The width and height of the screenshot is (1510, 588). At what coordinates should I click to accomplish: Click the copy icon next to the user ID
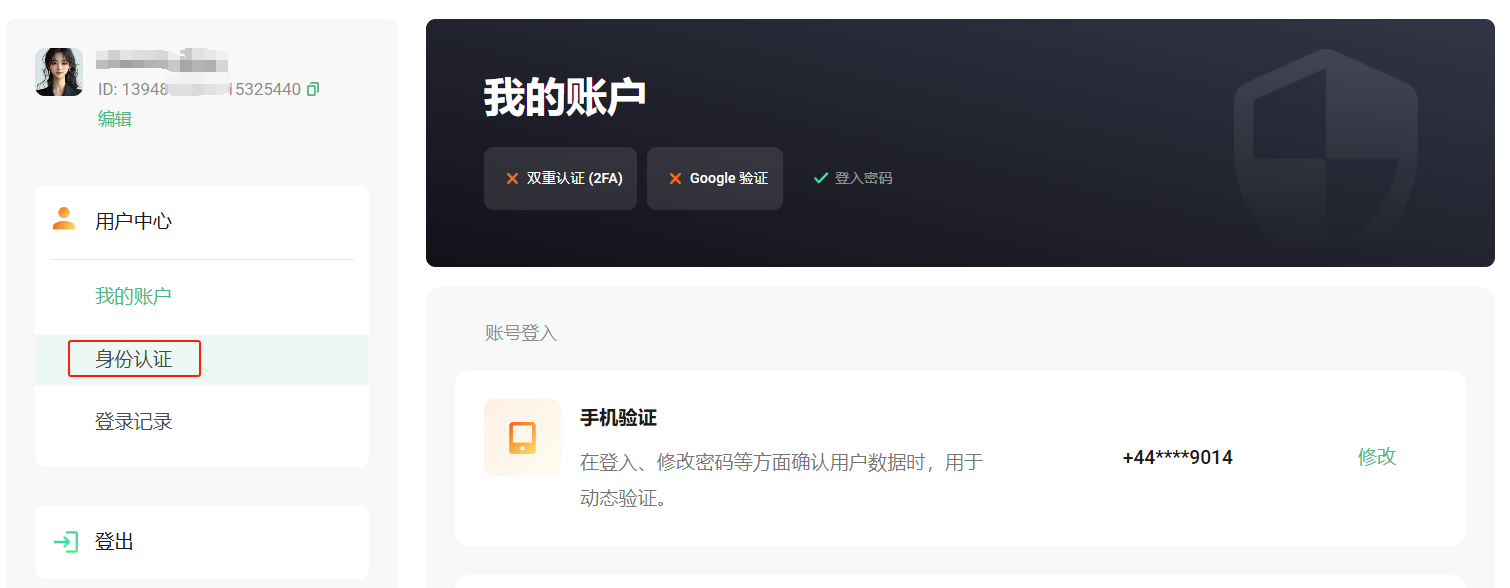(x=313, y=88)
